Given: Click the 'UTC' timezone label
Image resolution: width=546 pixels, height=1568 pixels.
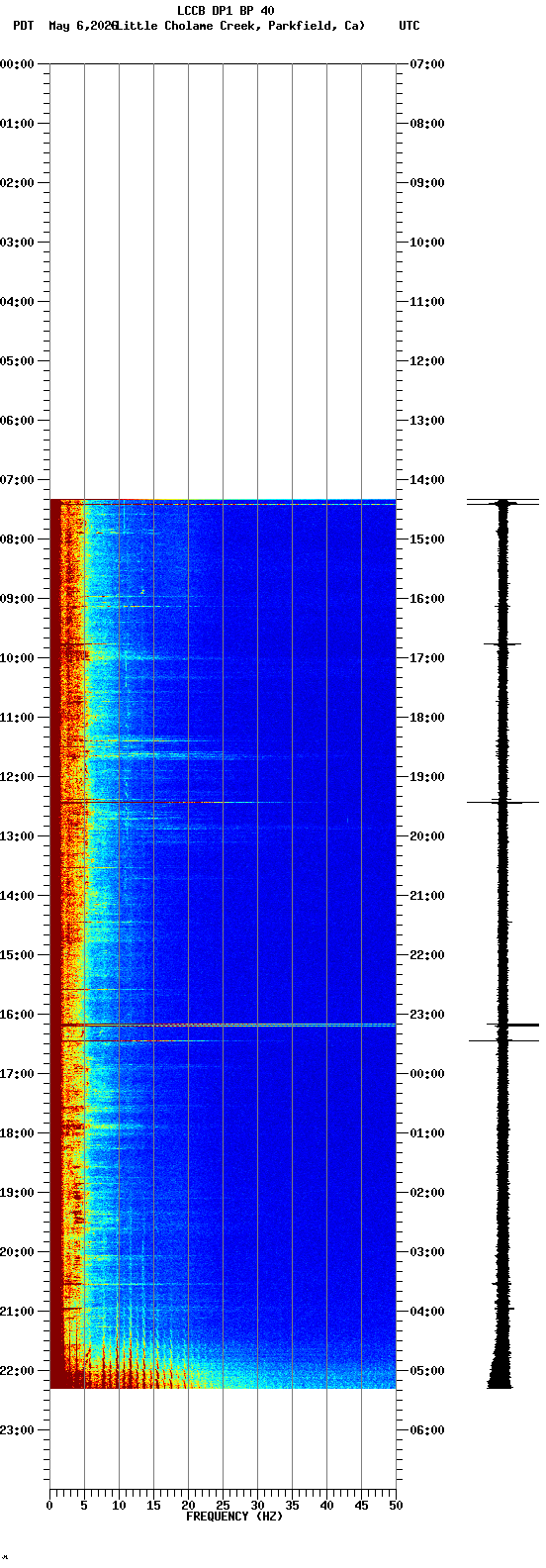Looking at the screenshot, I should [409, 26].
